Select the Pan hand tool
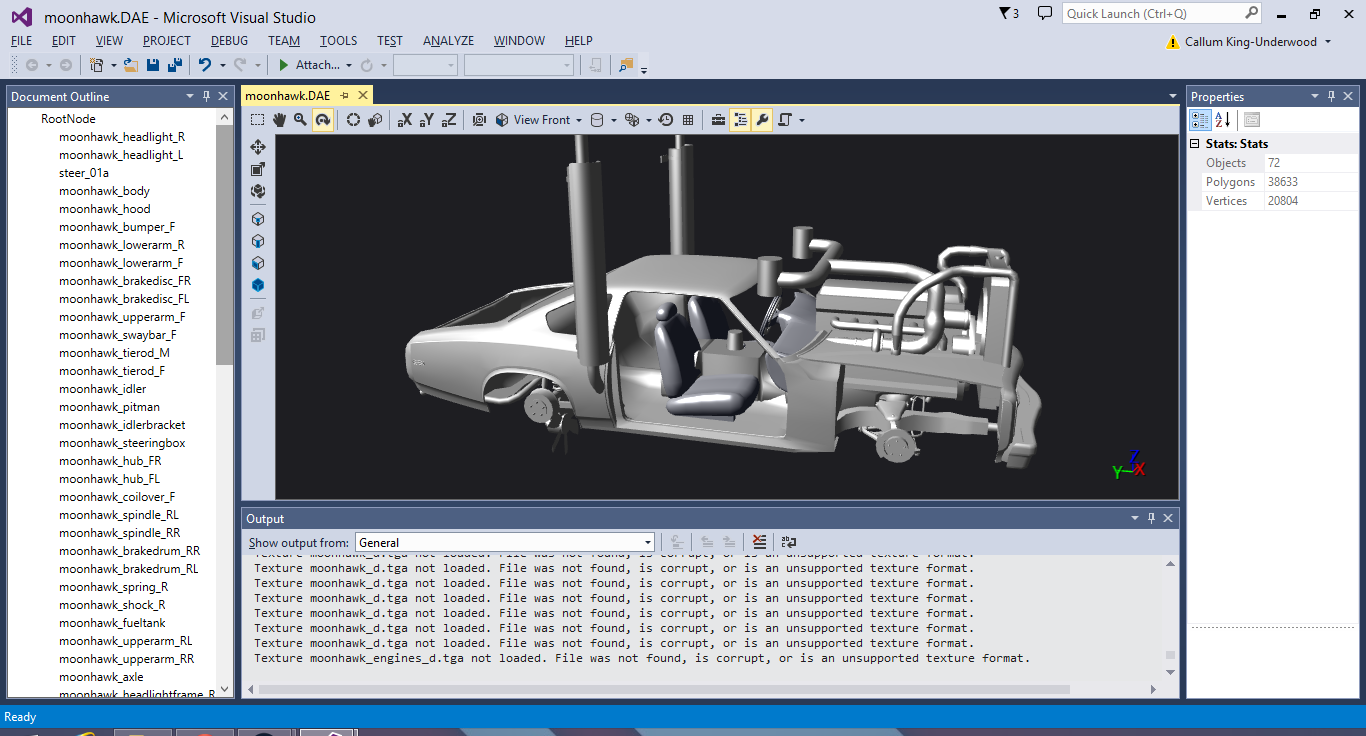 tap(279, 120)
